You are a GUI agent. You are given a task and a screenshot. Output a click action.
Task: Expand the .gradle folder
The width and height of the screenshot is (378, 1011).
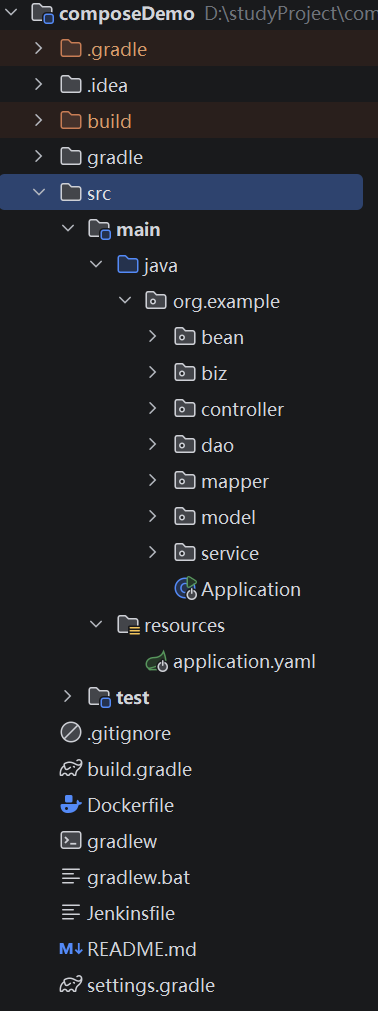click(x=39, y=48)
